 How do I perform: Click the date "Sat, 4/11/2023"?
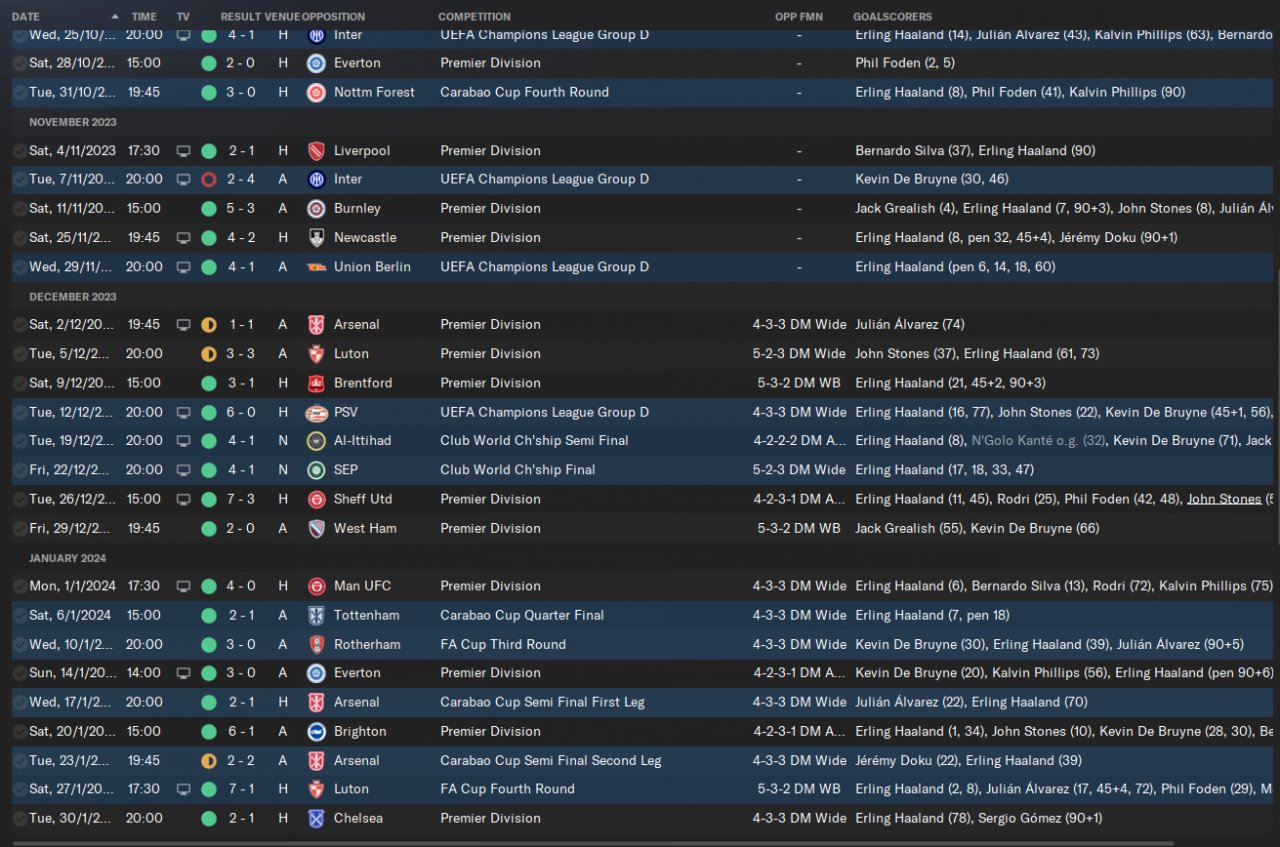(72, 151)
